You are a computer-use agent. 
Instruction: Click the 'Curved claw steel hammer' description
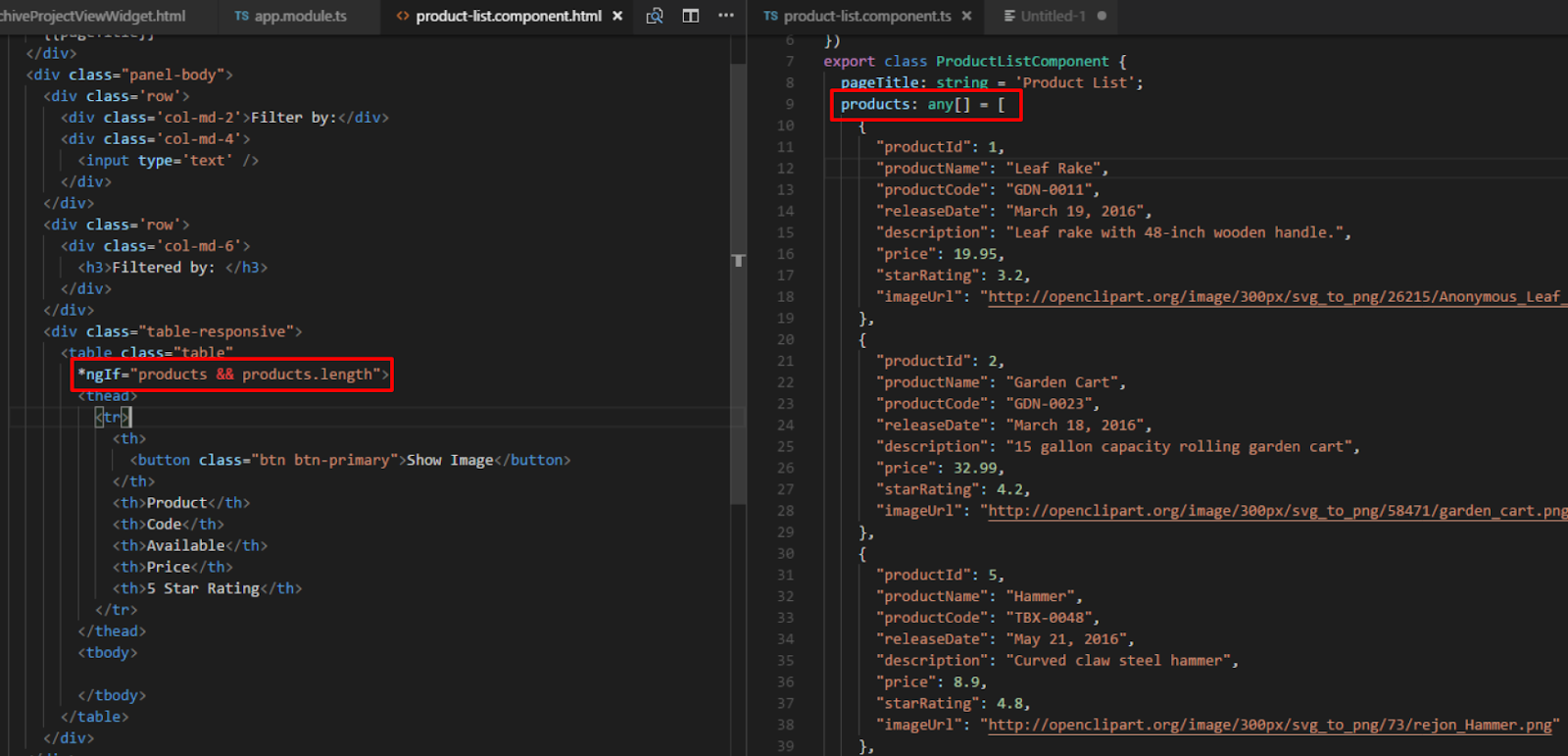click(1117, 661)
